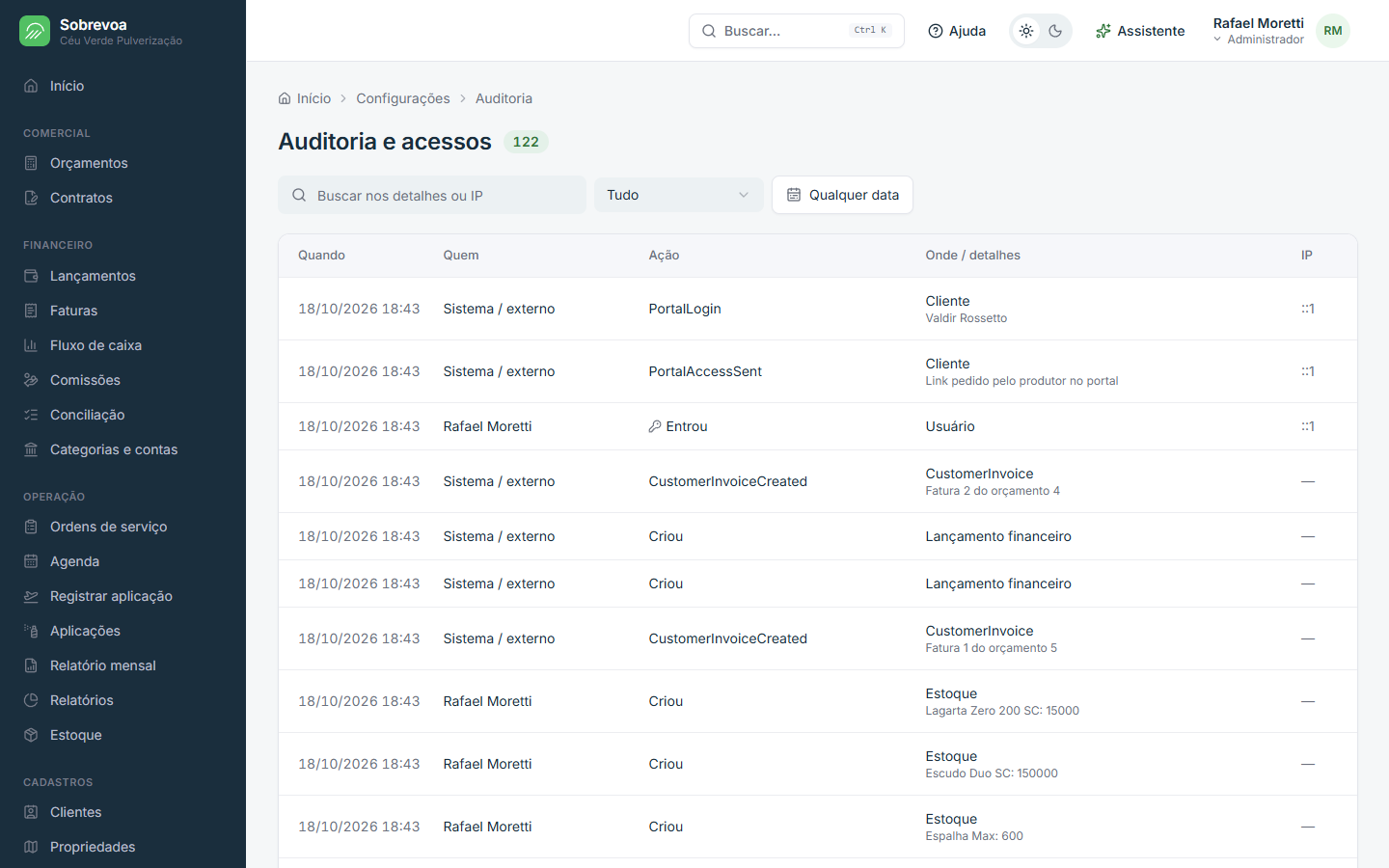Click the Estoque box icon
This screenshot has width=1389, height=868.
tap(31, 735)
